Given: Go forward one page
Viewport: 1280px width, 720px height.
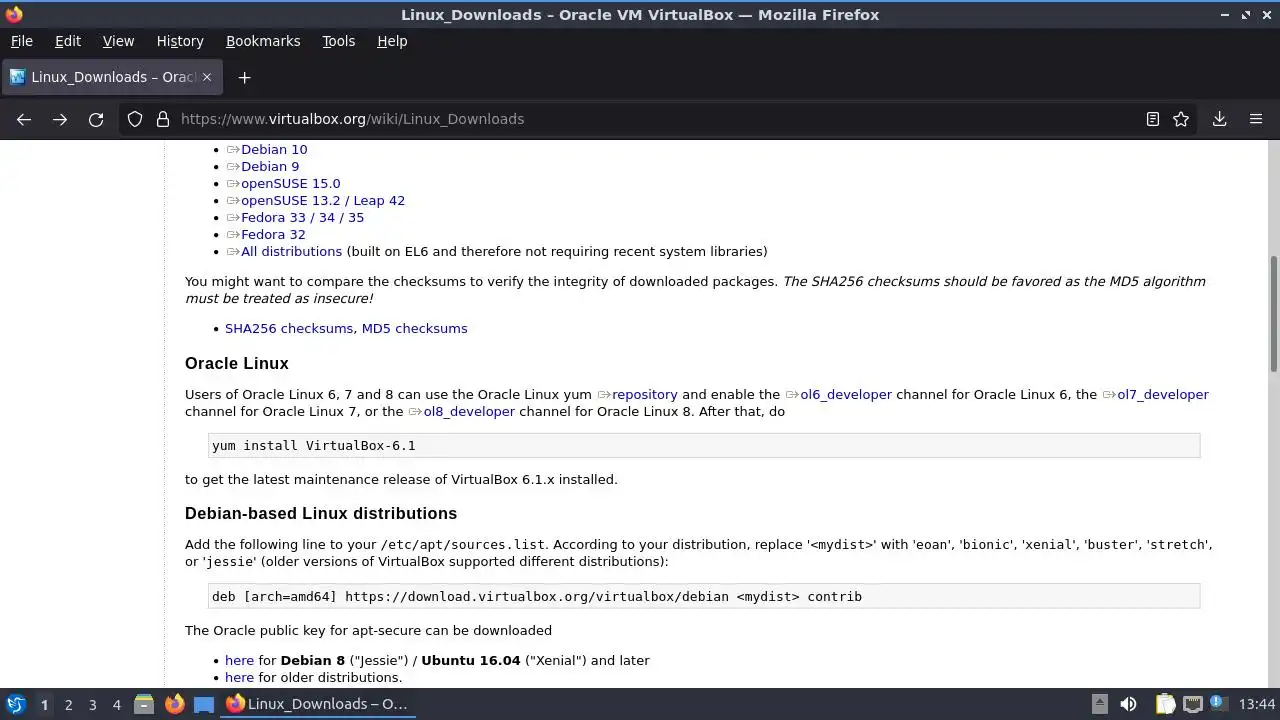Looking at the screenshot, I should click(60, 119).
